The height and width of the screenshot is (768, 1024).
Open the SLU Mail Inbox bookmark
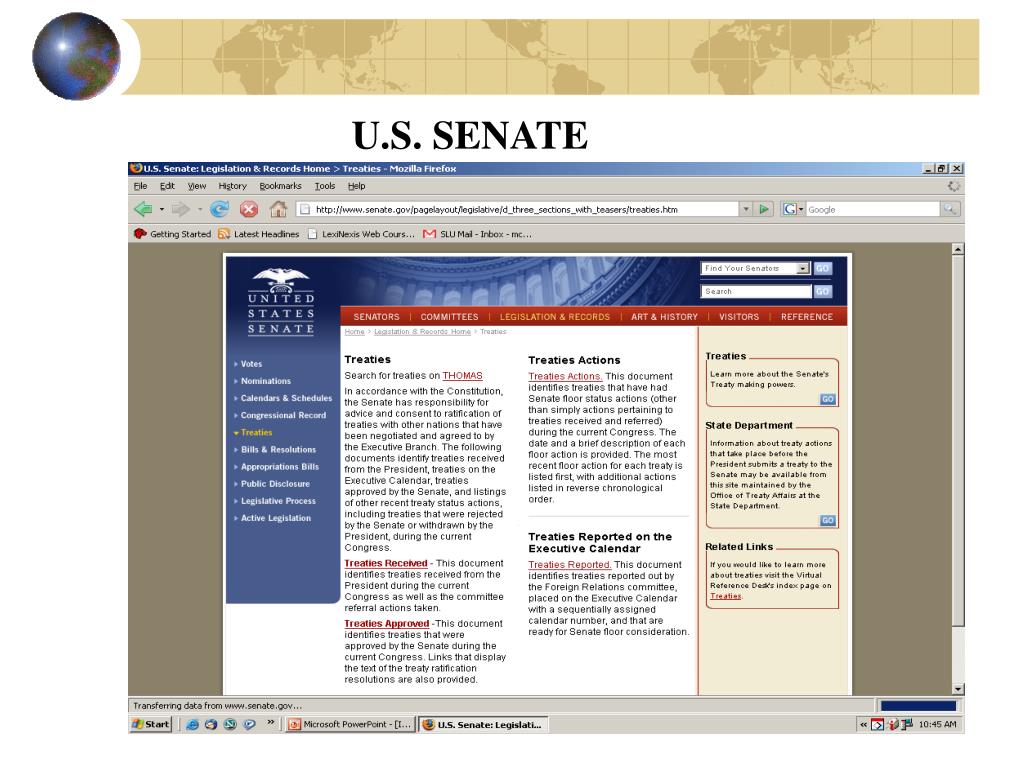click(x=477, y=234)
